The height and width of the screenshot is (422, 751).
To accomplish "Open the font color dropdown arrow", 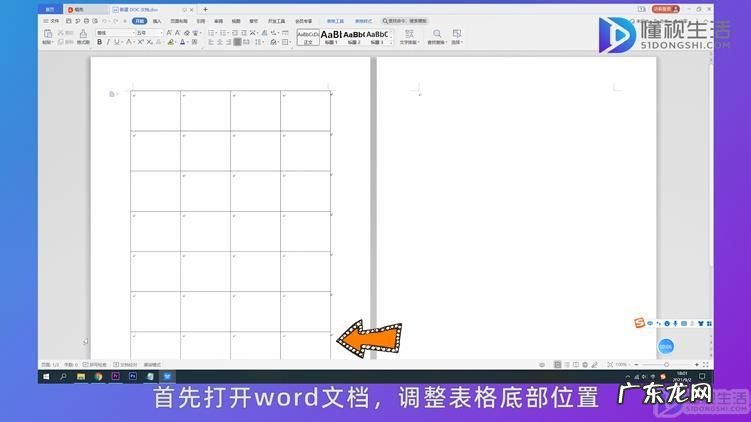I will 188,42.
